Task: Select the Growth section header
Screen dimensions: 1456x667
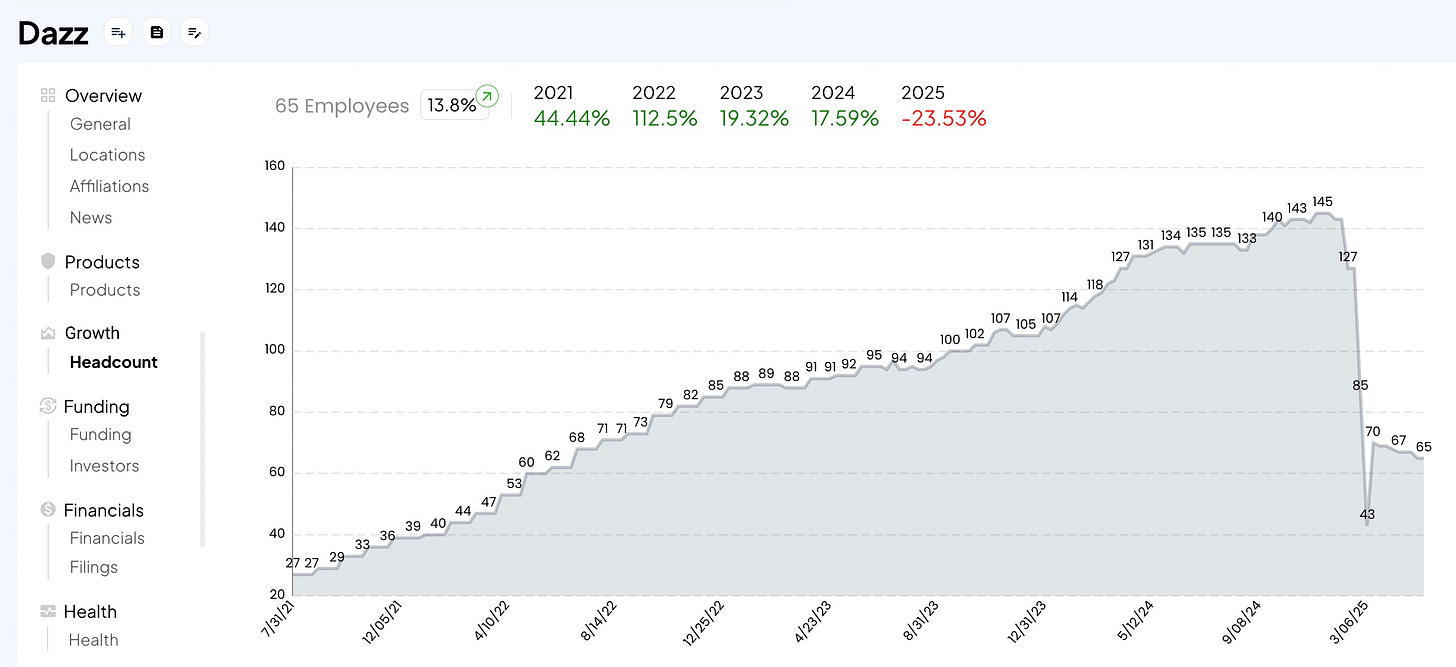Action: (x=92, y=333)
